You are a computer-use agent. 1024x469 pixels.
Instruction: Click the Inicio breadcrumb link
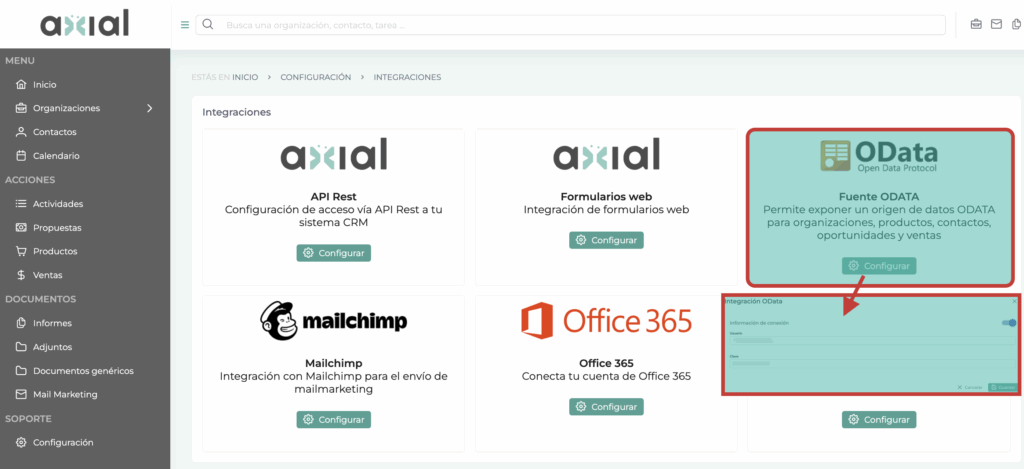pyautogui.click(x=245, y=77)
